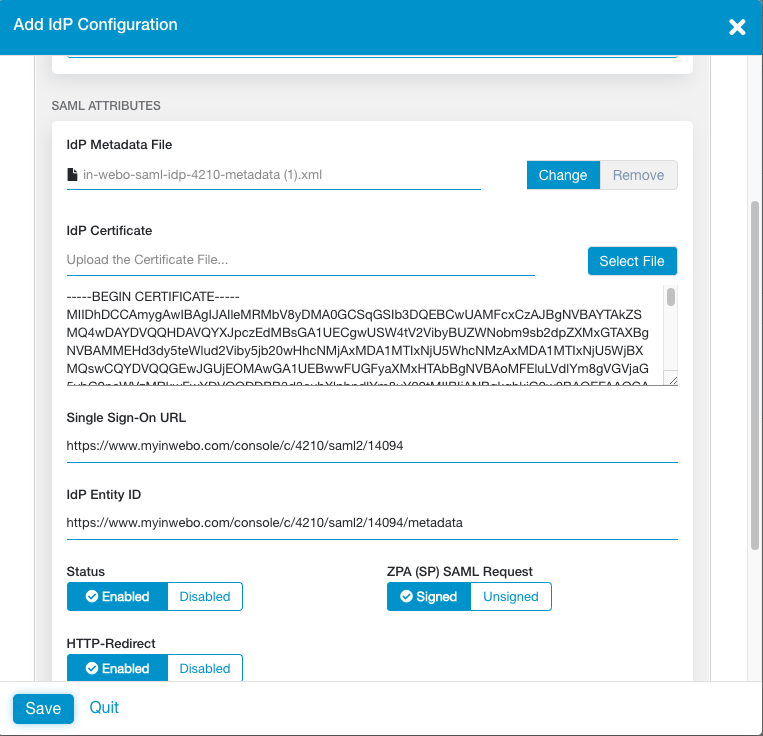
Task: Save the IdP configuration
Action: point(43,708)
